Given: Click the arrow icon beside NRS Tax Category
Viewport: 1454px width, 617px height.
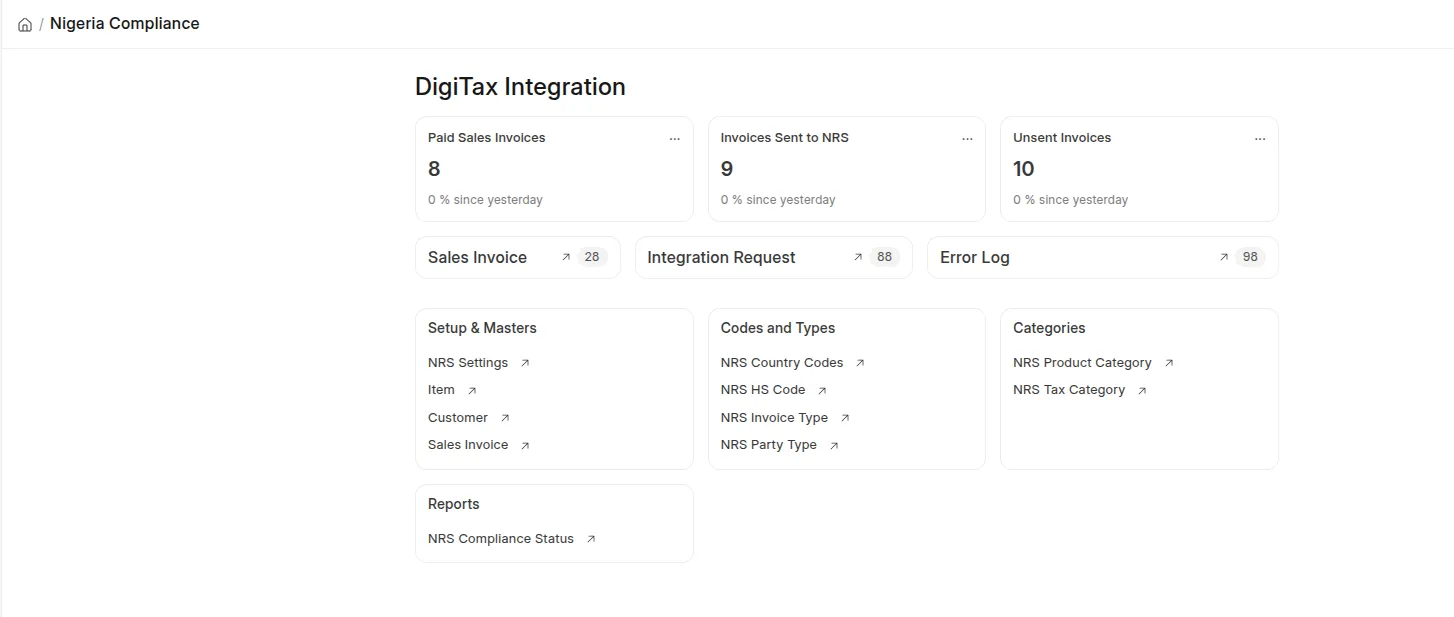Looking at the screenshot, I should (1142, 391).
